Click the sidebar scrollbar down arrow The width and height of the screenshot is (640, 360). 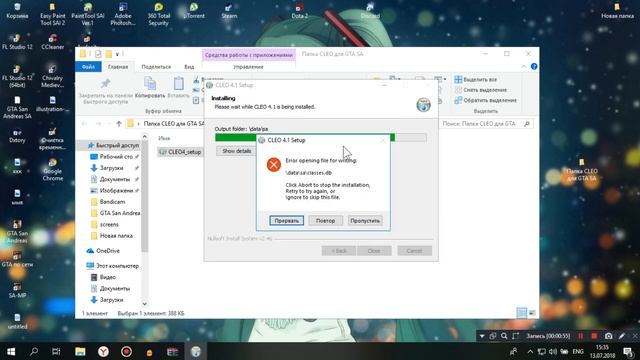pos(144,304)
